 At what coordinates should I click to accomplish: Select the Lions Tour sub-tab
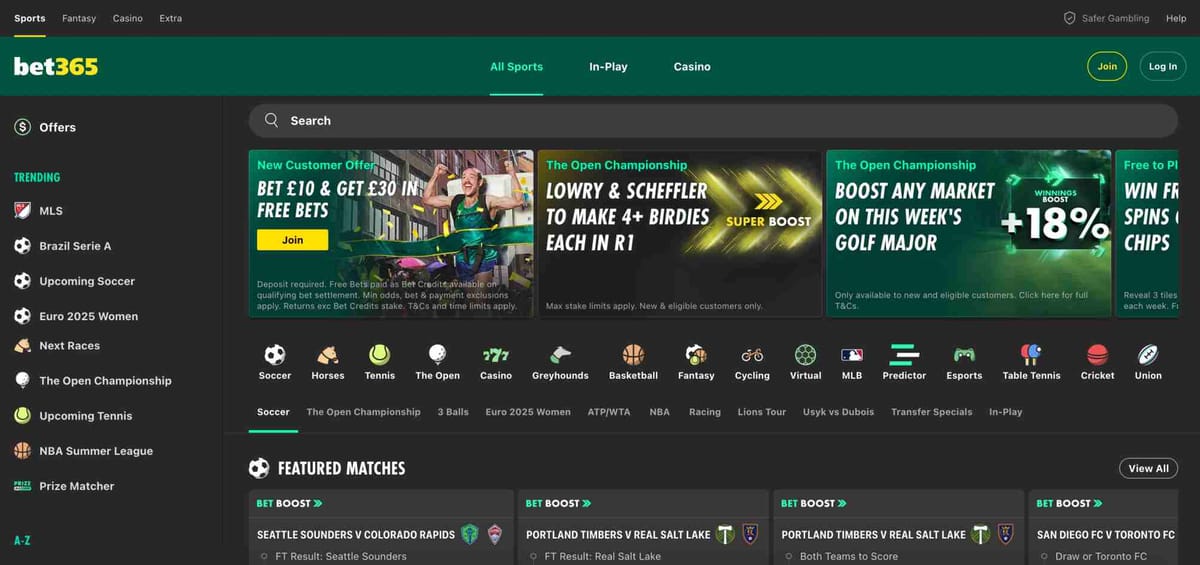click(762, 412)
